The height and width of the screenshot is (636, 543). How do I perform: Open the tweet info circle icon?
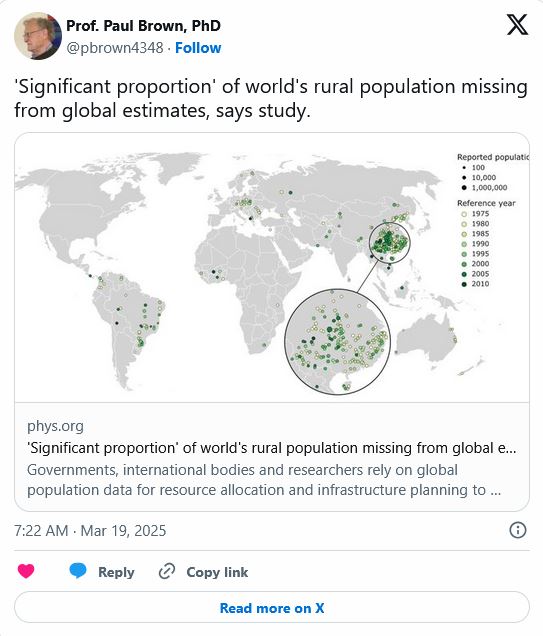click(x=517, y=530)
